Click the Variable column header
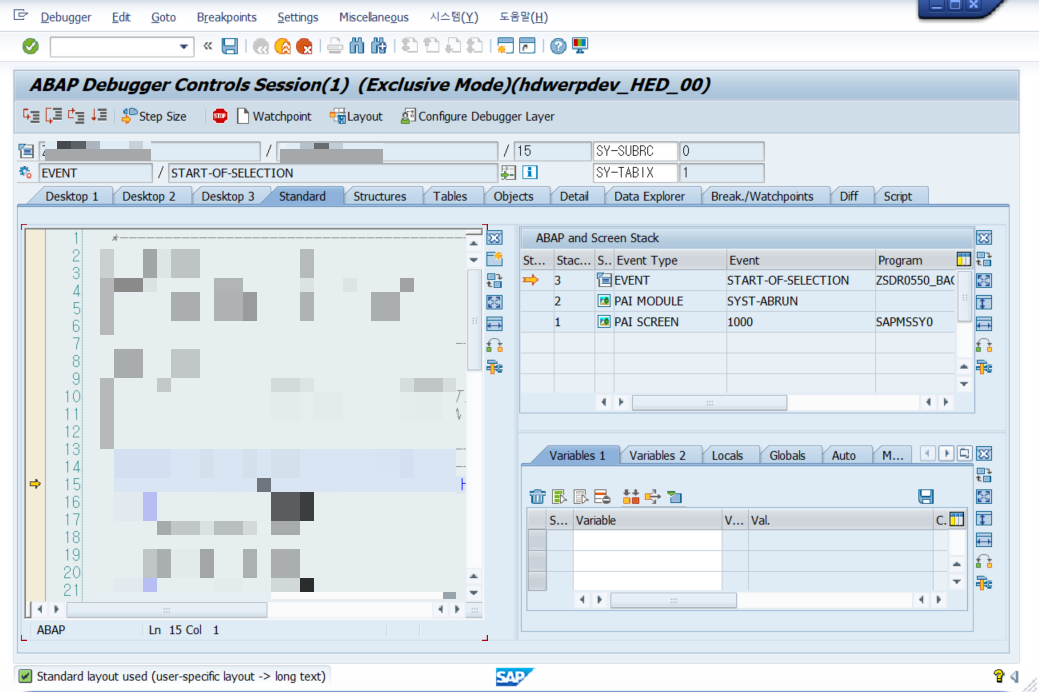Image resolution: width=1039 pixels, height=692 pixels. [647, 520]
